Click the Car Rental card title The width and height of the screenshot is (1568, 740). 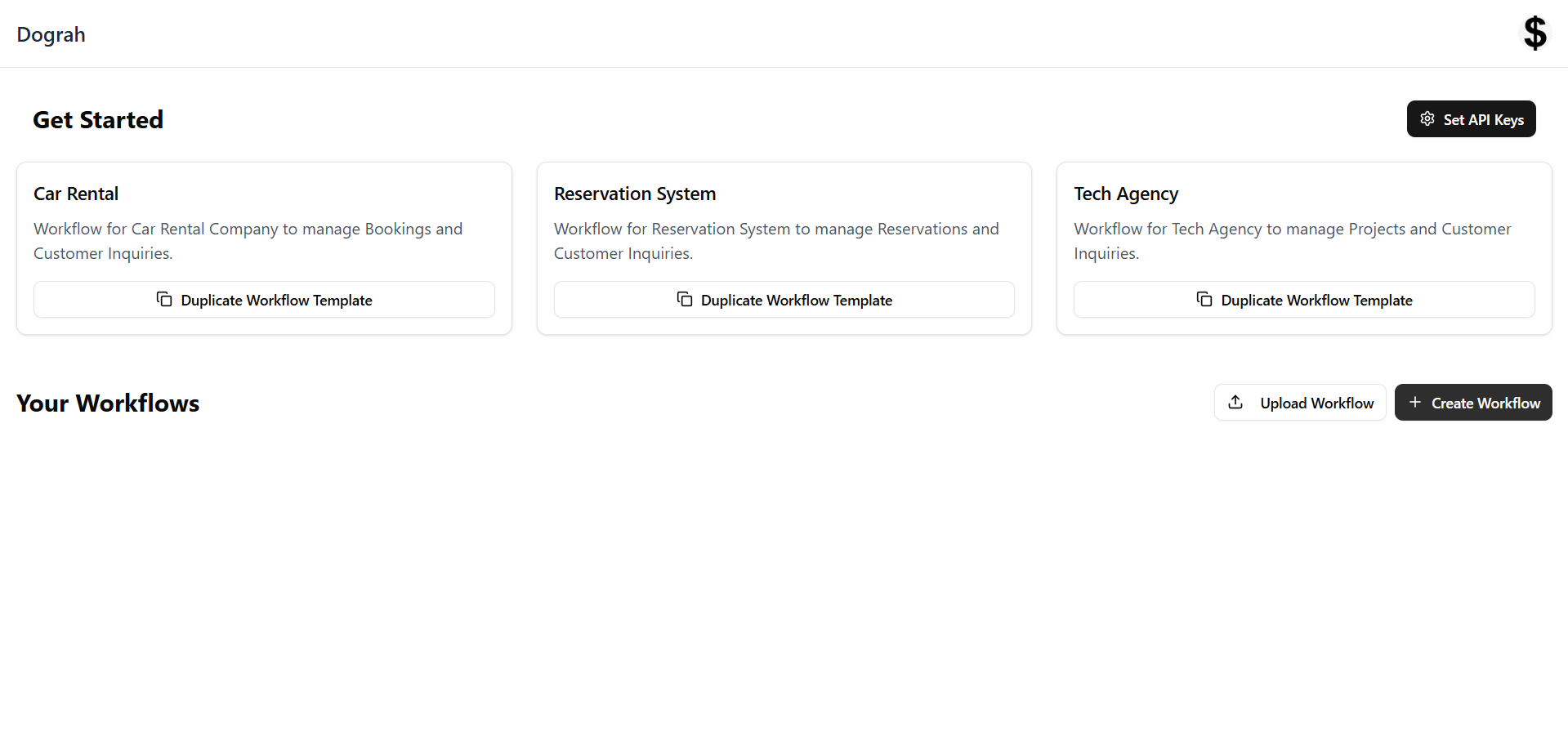75,194
